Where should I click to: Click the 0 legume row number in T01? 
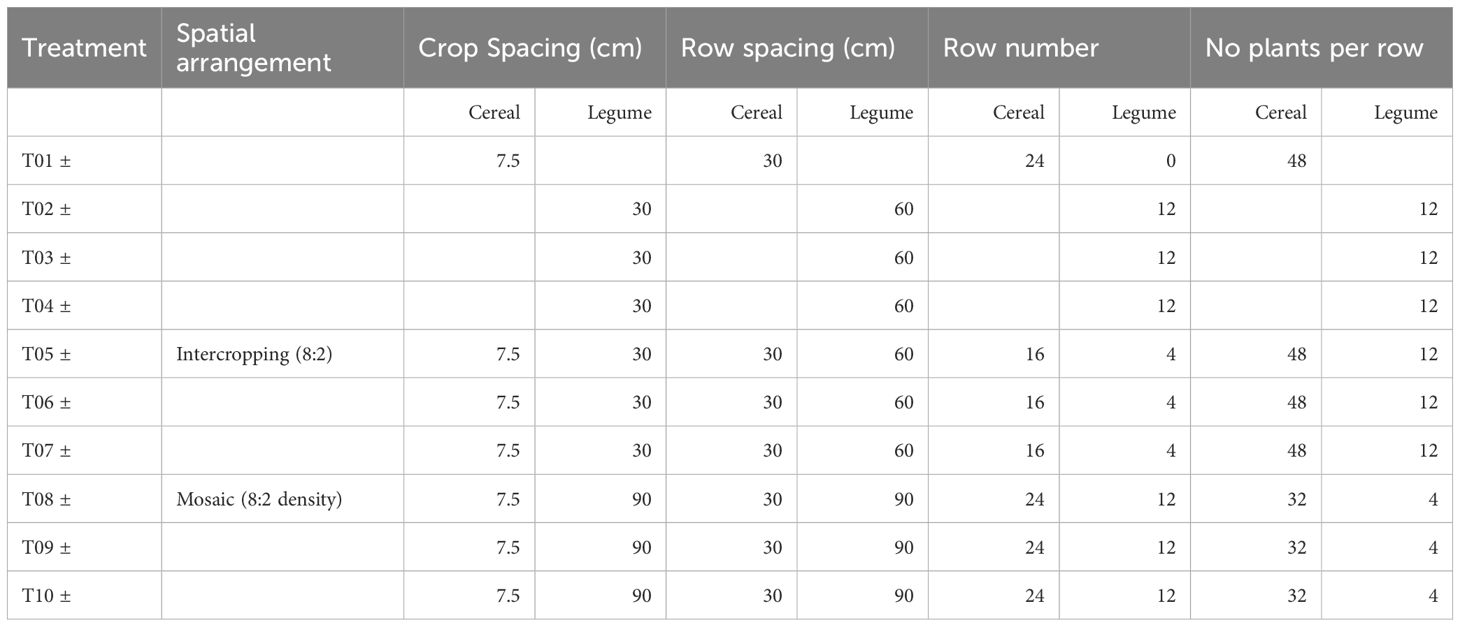pos(1170,161)
